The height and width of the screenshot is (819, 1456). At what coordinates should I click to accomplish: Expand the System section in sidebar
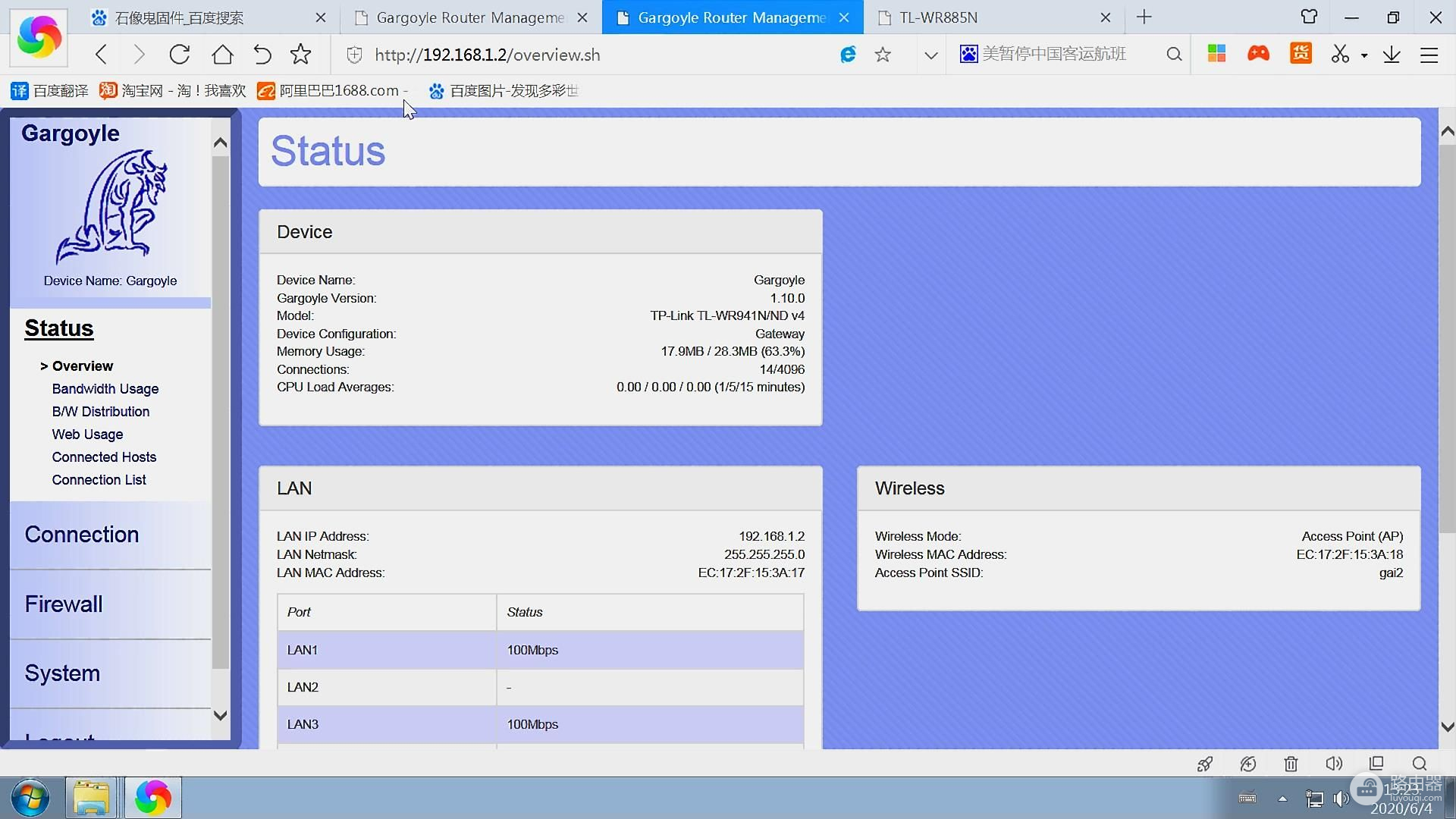111,673
